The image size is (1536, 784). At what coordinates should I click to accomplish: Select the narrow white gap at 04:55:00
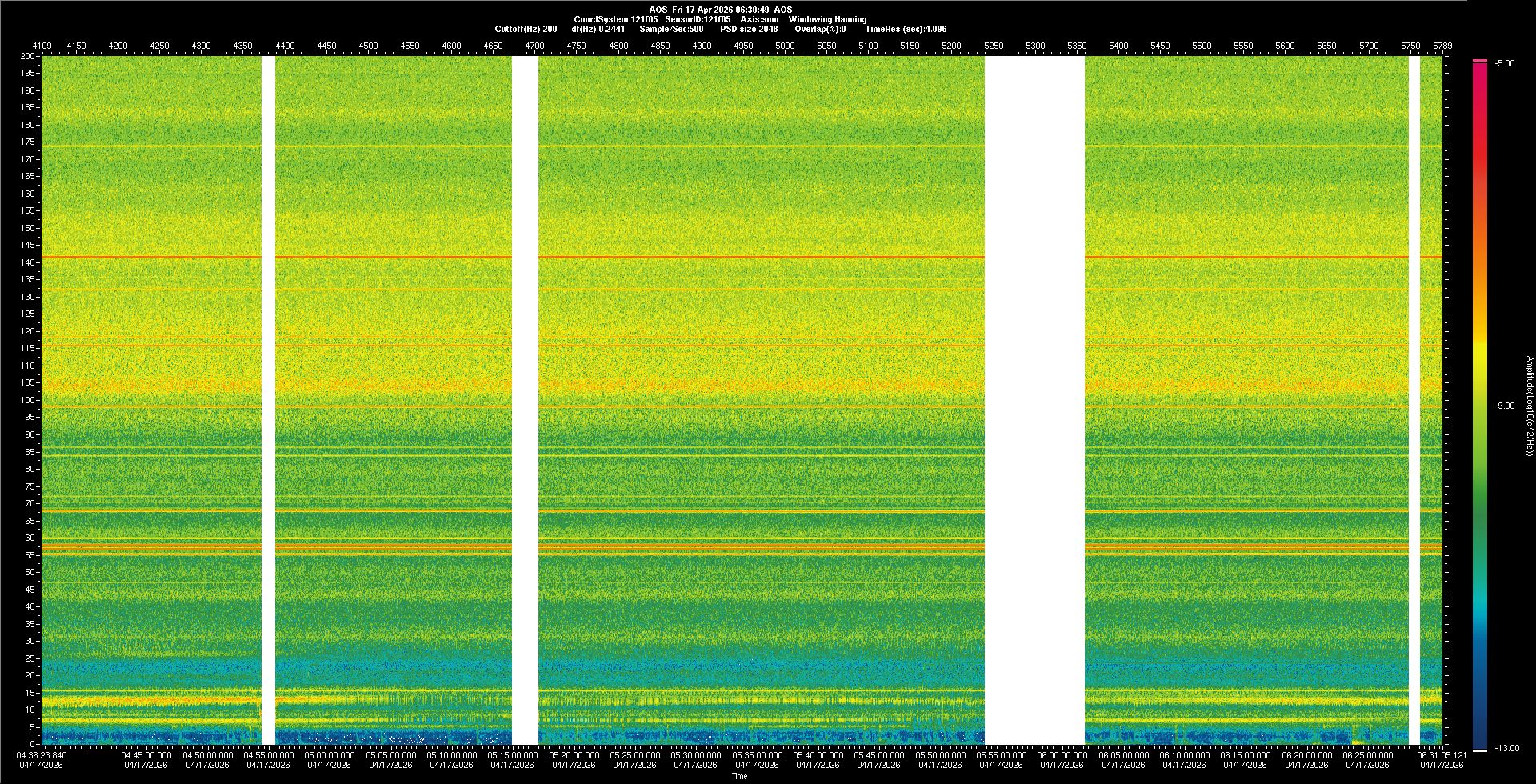pos(268,400)
